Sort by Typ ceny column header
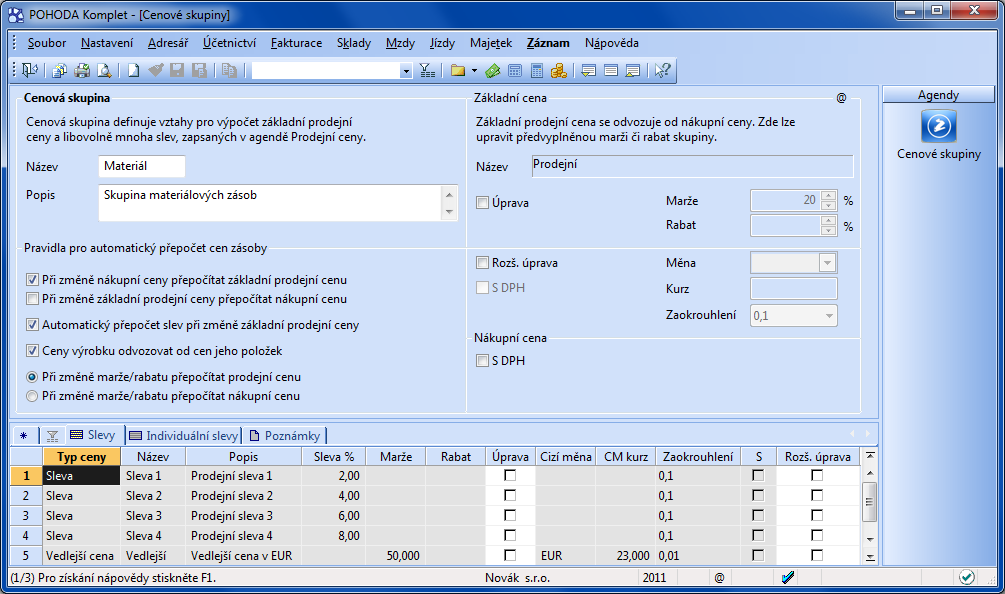Screen dimensions: 1005x594 pos(81,457)
